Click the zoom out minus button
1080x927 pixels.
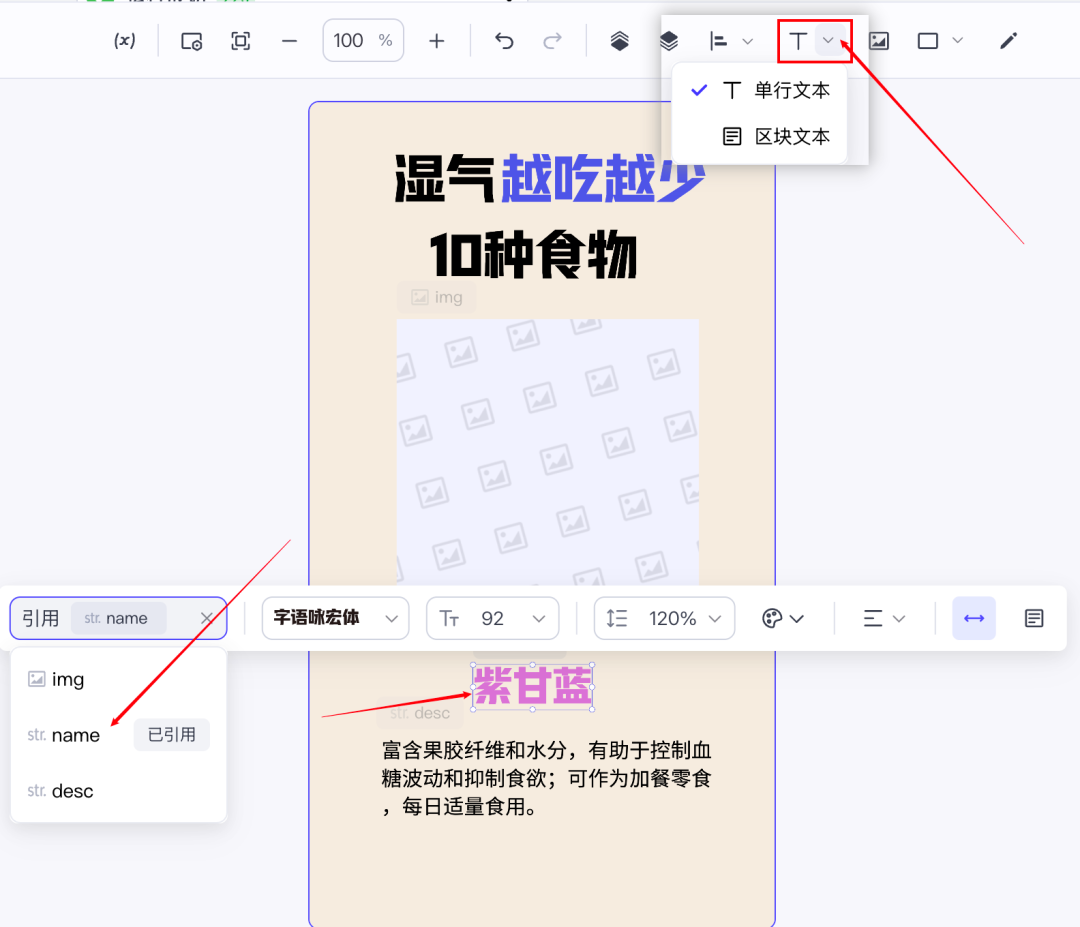(290, 41)
